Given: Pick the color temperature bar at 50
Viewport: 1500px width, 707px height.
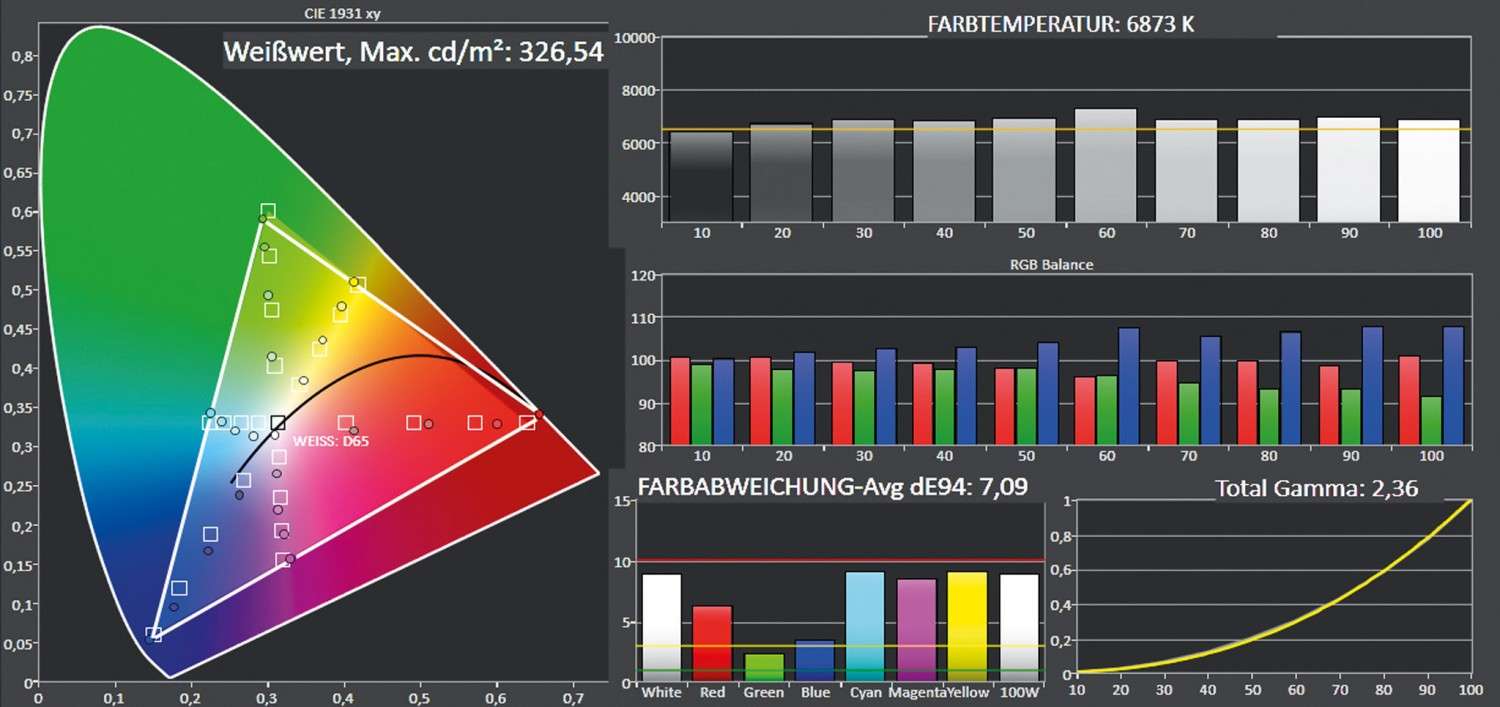Looking at the screenshot, I should click(1025, 170).
